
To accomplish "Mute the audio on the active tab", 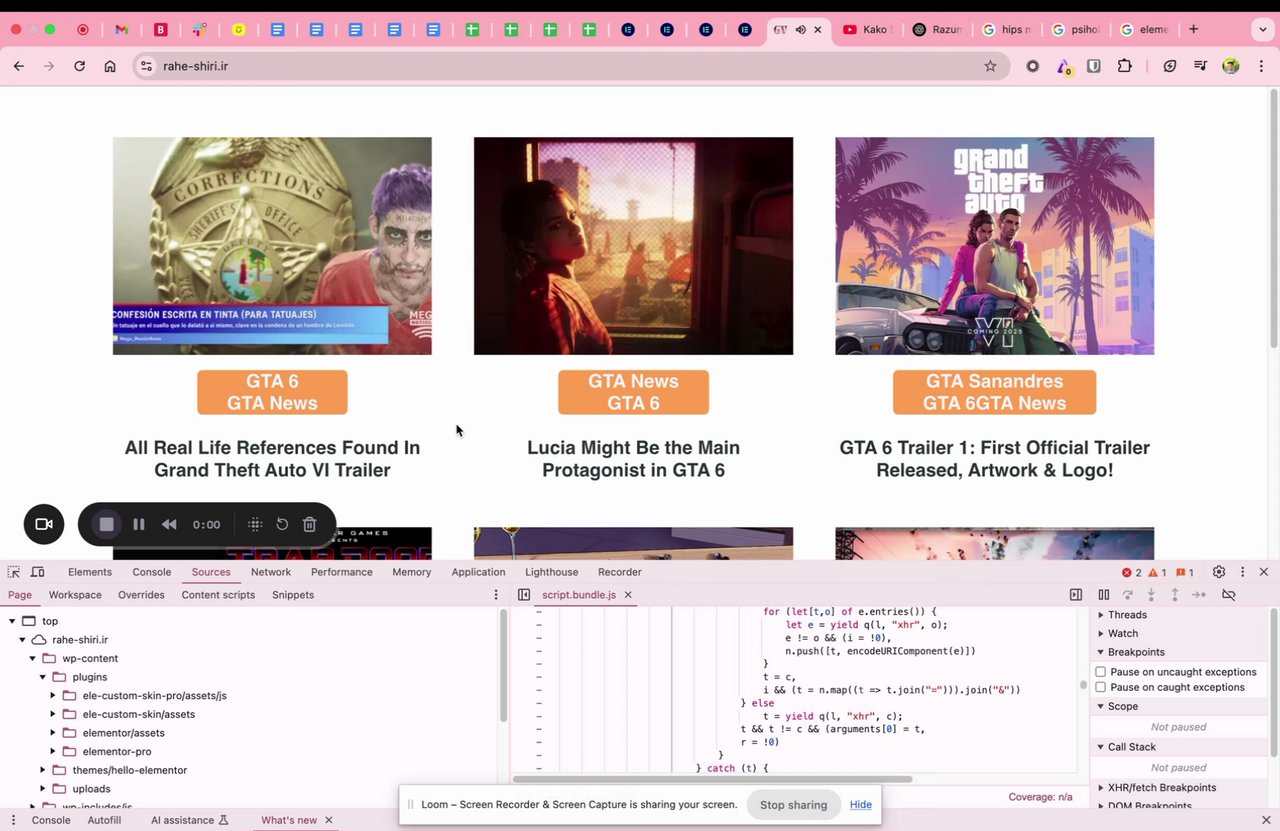I will pos(800,30).
